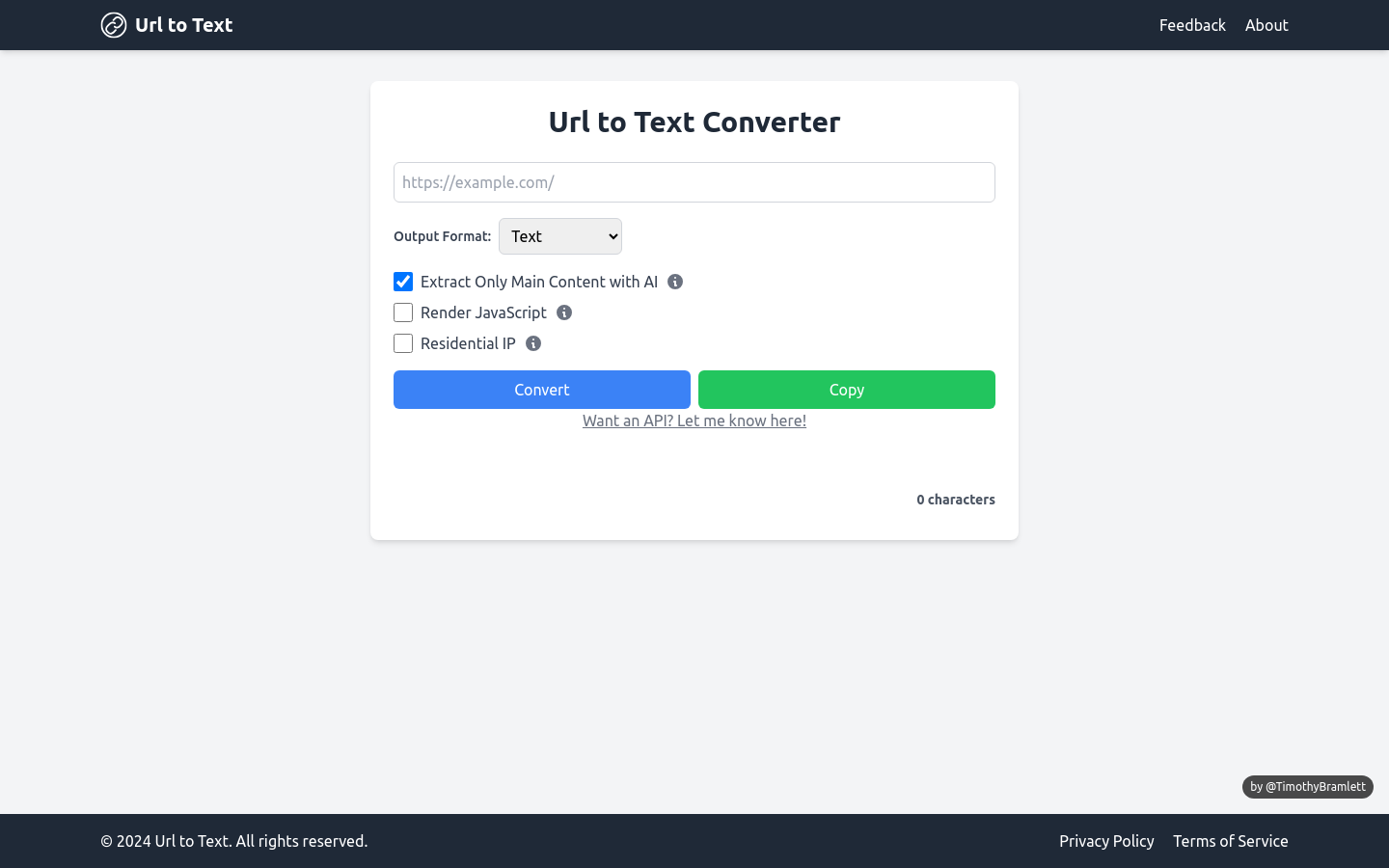Screen dimensions: 1389x868
Task: Click the info icon next to Residential IP
Action: 533,343
